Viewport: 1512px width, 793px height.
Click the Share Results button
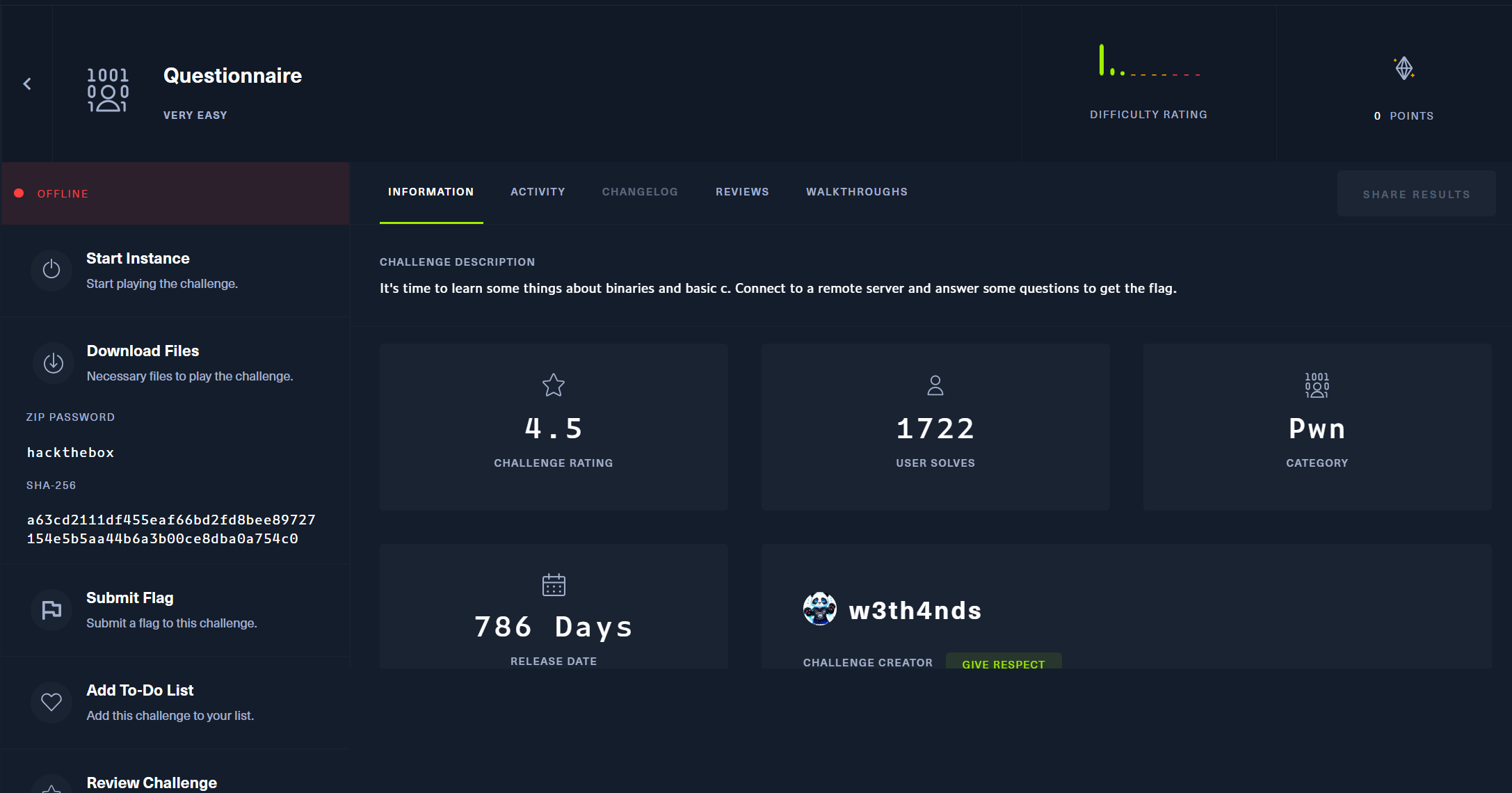pyautogui.click(x=1416, y=194)
